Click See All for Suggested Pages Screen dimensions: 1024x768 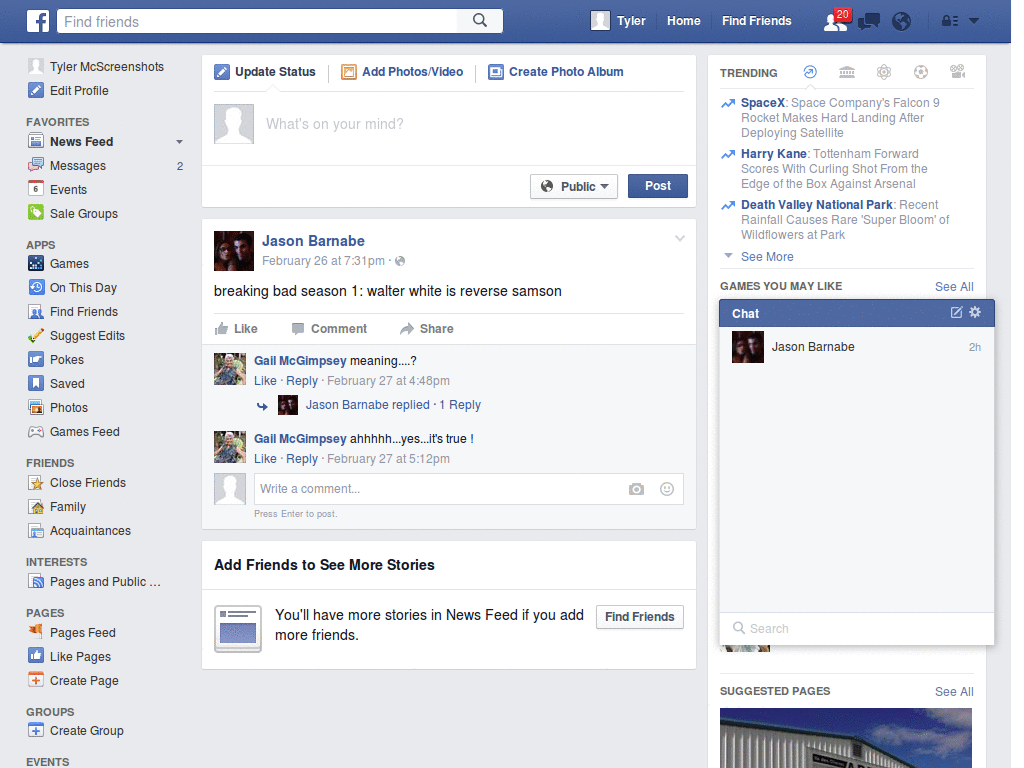(954, 692)
